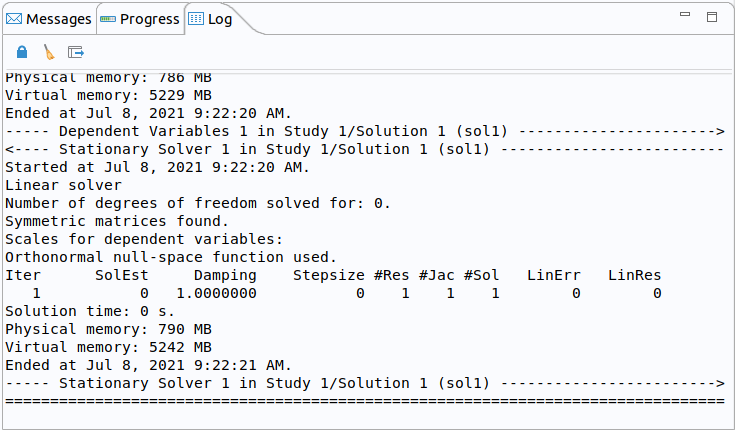Click the envelope icon on Messages tab
Viewport: 735px width, 430px height.
(14, 19)
